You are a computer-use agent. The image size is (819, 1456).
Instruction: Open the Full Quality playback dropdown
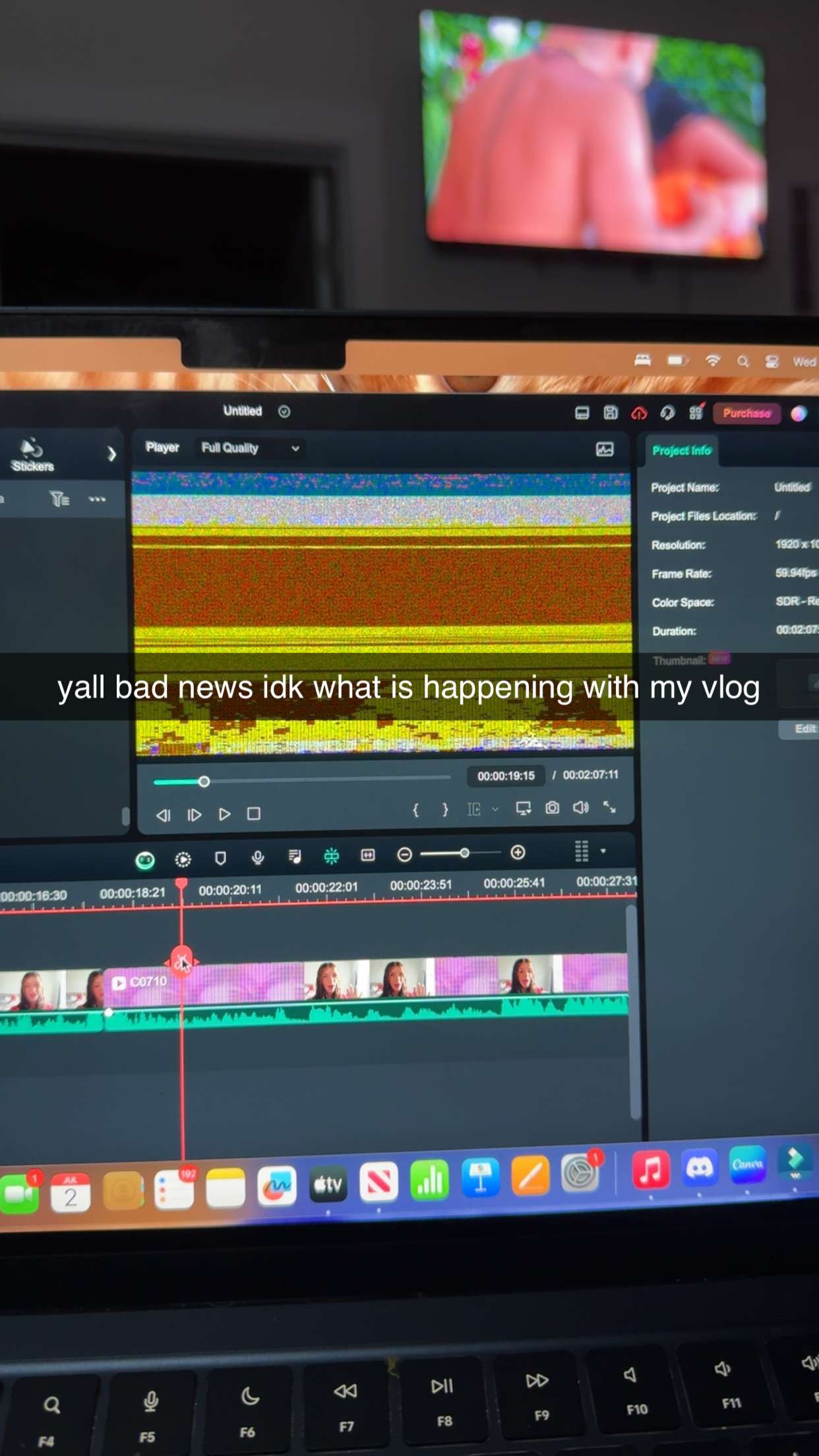click(251, 448)
